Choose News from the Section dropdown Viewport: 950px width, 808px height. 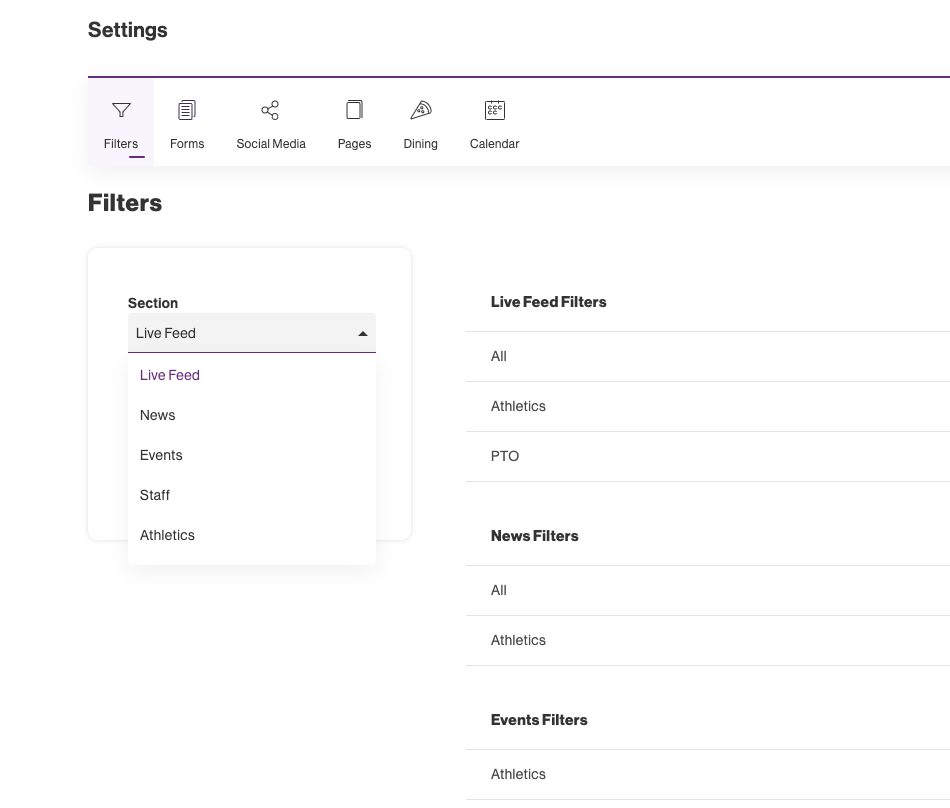(158, 415)
